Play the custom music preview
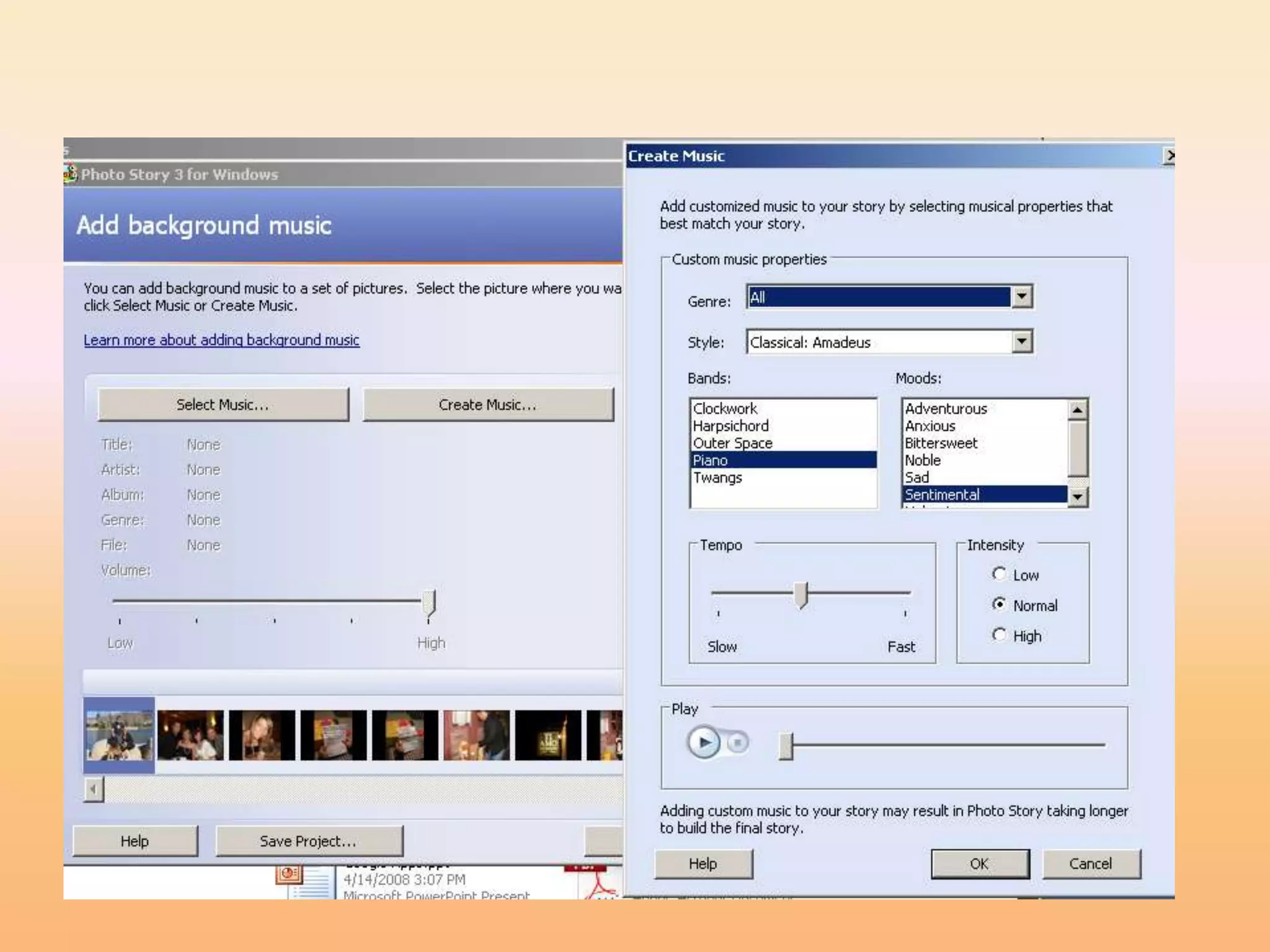Screen dimensions: 1270x952 [704, 742]
